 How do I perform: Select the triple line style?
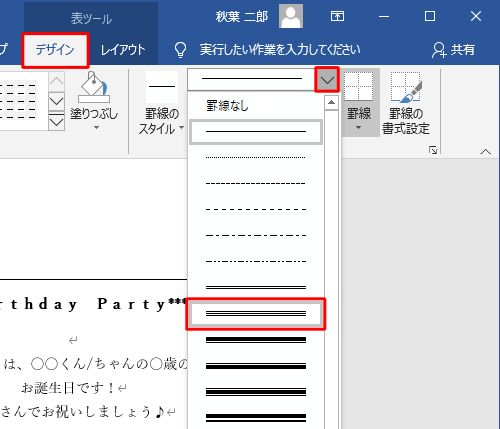click(x=256, y=314)
